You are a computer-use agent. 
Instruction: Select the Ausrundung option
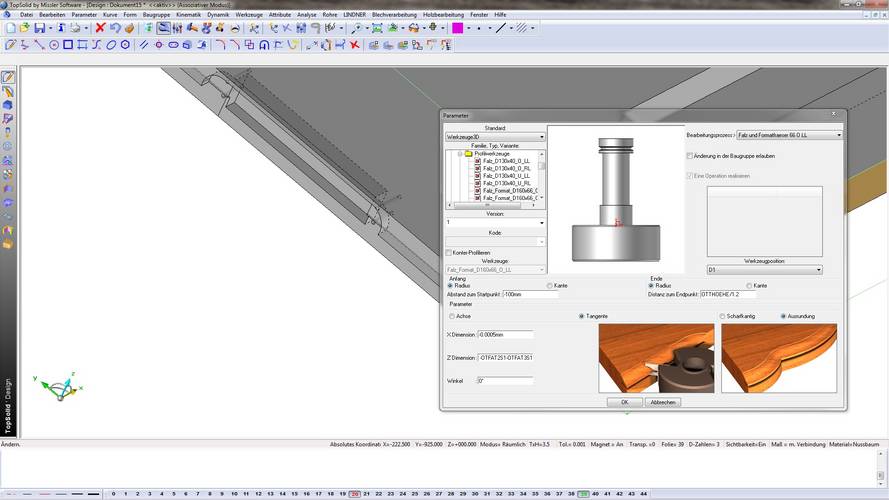click(x=783, y=316)
